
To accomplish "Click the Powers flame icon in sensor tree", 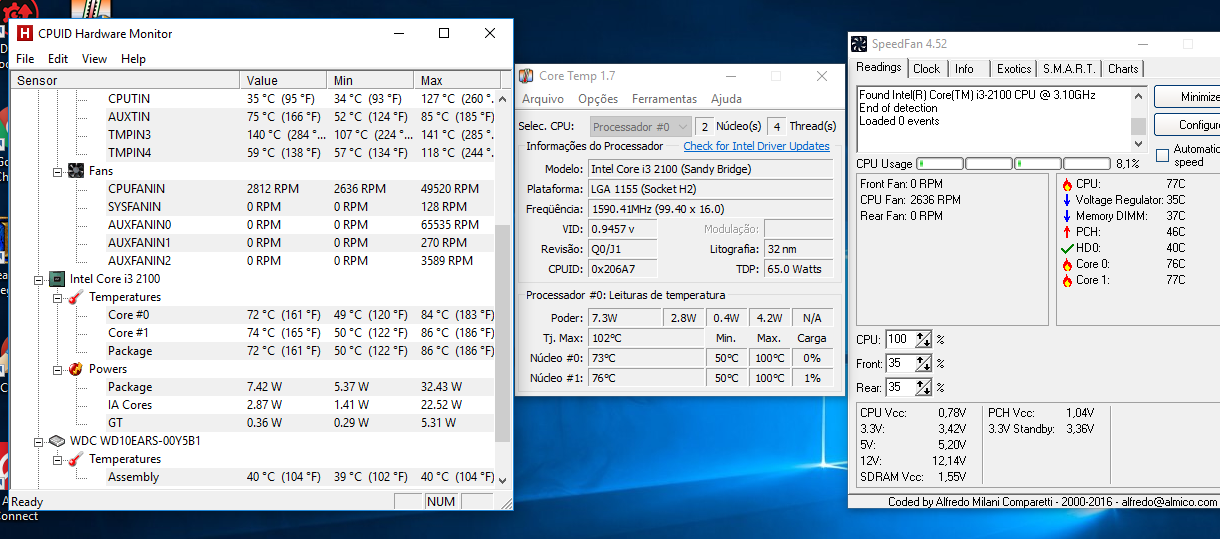I will (75, 369).
